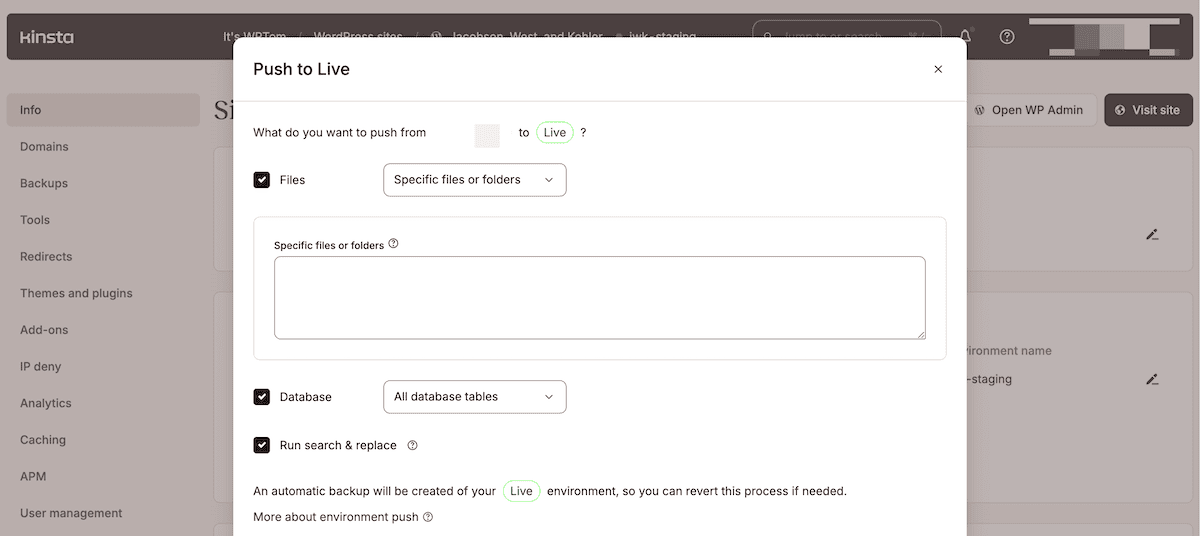Viewport: 1200px width, 536px height.
Task: Click the Specific files or folders text area
Action: pos(600,298)
